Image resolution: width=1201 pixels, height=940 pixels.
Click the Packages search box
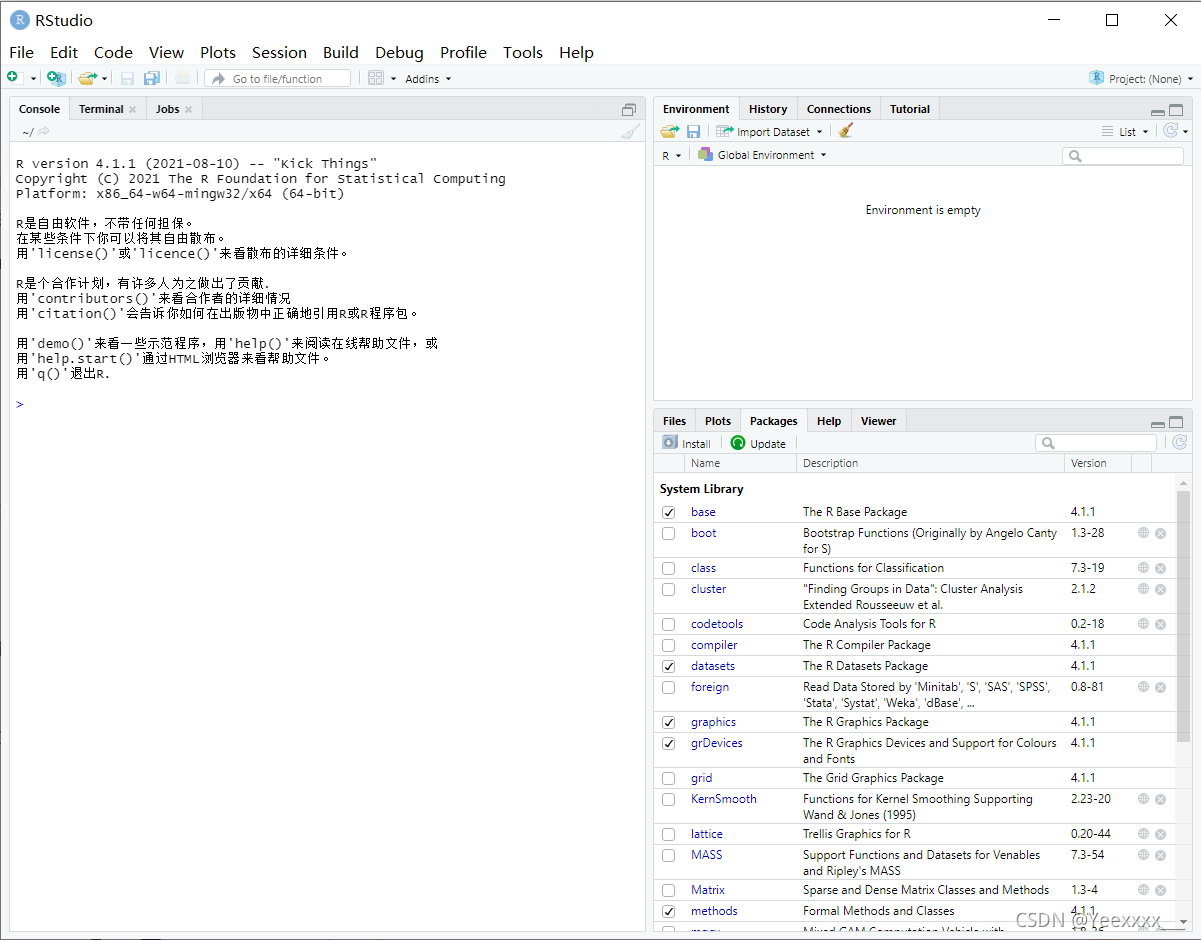coord(1096,443)
